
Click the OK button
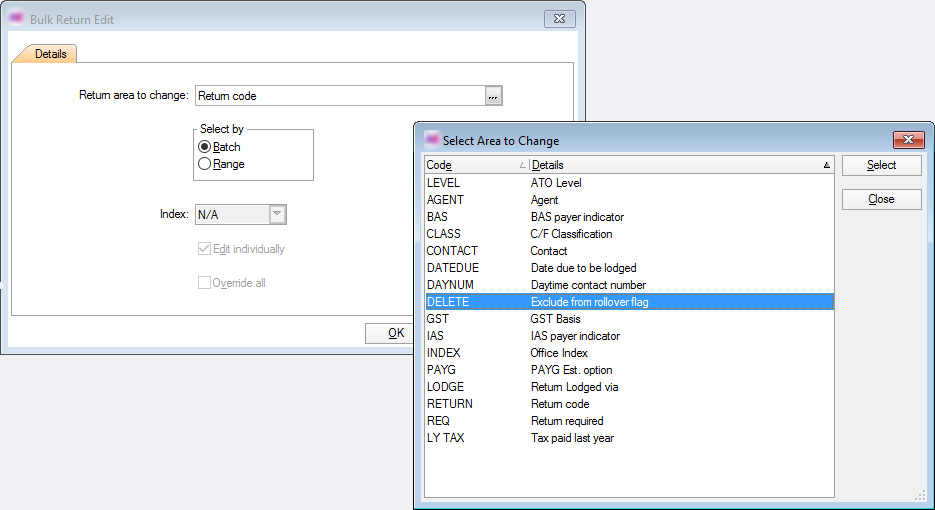click(396, 333)
